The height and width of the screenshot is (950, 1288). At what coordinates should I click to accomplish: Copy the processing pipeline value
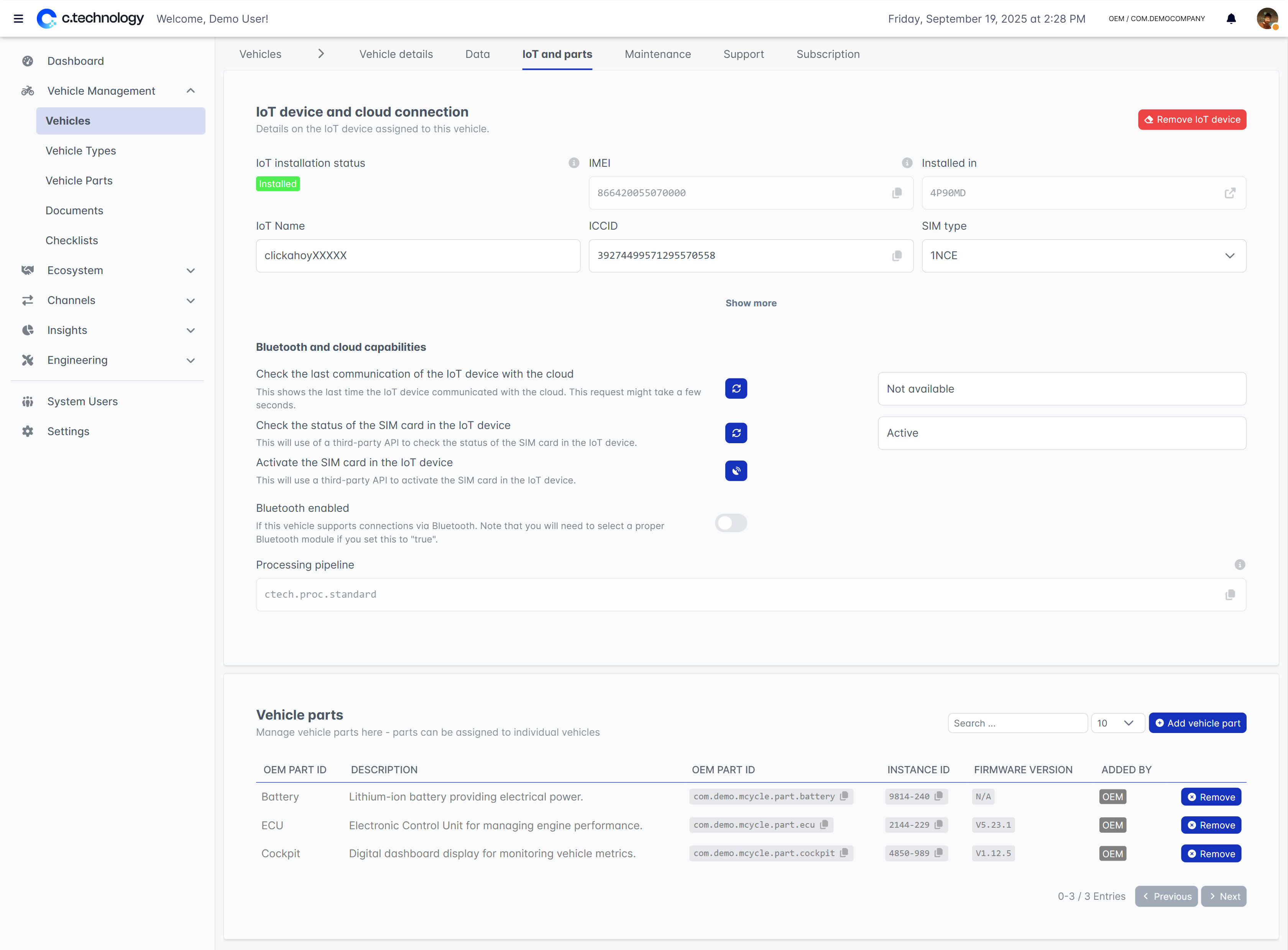[x=1229, y=595]
